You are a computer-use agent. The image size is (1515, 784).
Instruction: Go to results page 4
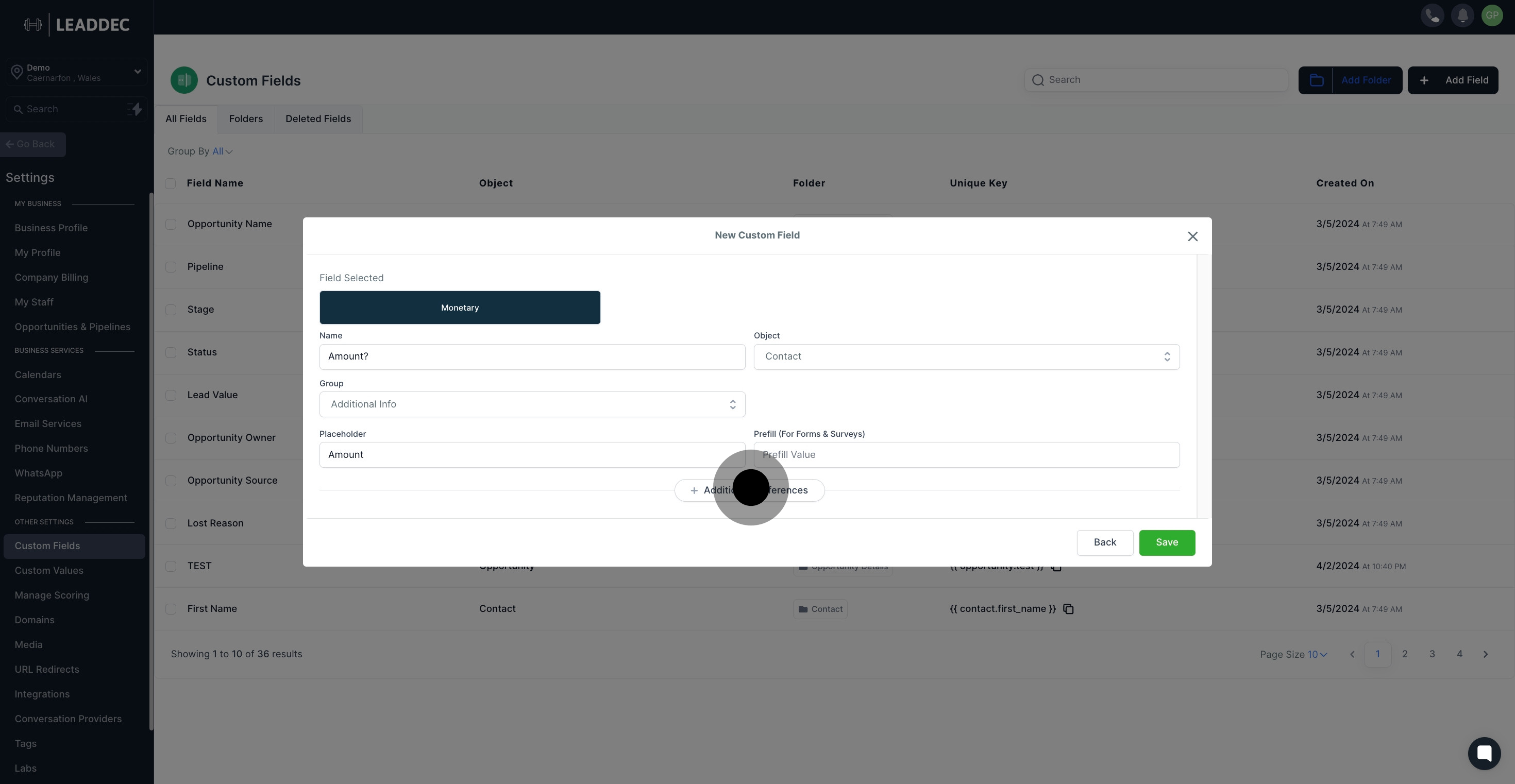click(x=1459, y=654)
